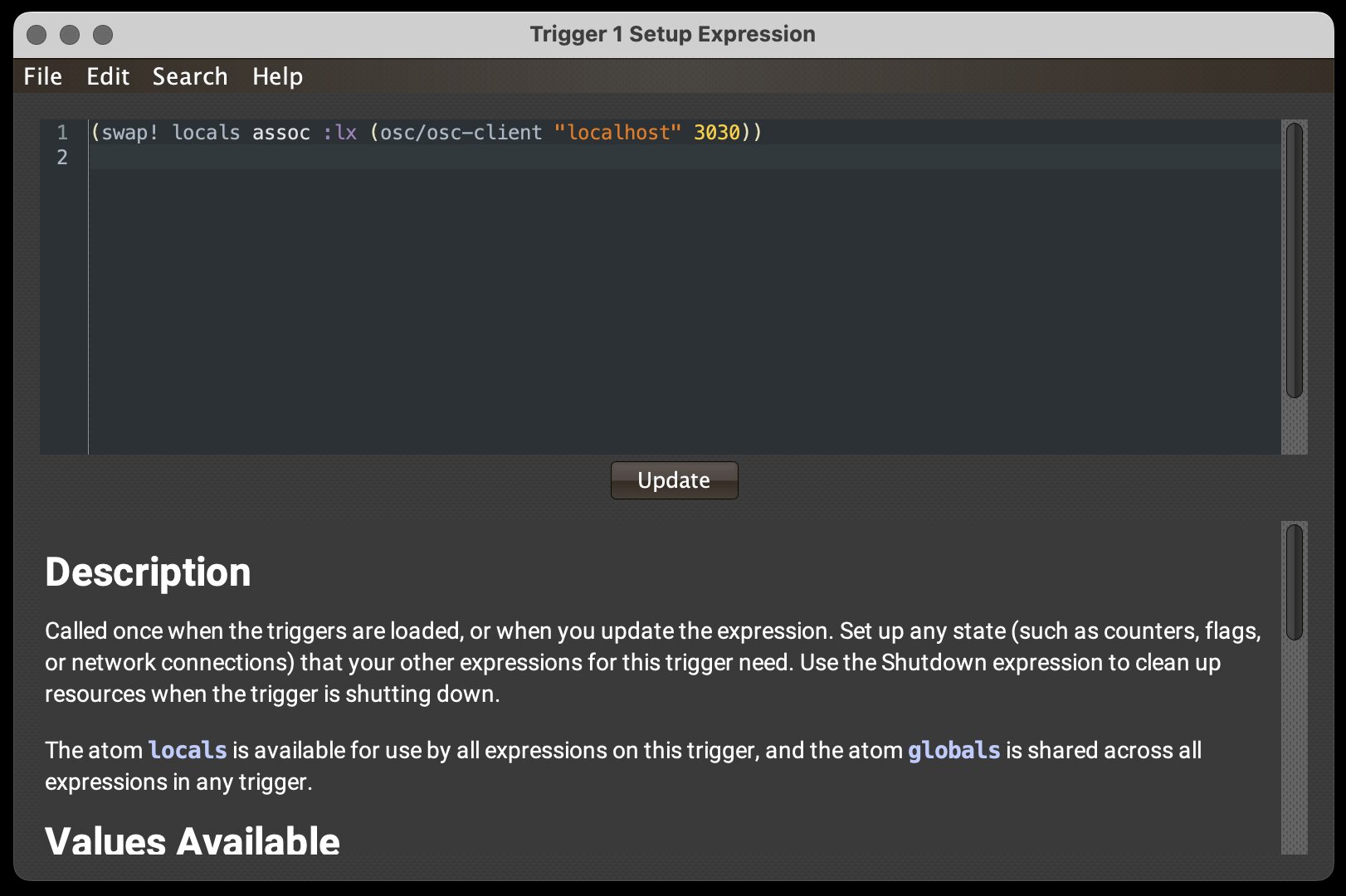Click line number 2 in the gutter
1346x896 pixels.
pos(62,157)
